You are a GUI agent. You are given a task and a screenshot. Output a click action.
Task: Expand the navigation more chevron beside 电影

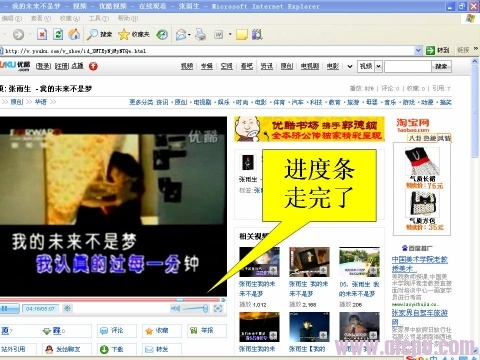(350, 66)
